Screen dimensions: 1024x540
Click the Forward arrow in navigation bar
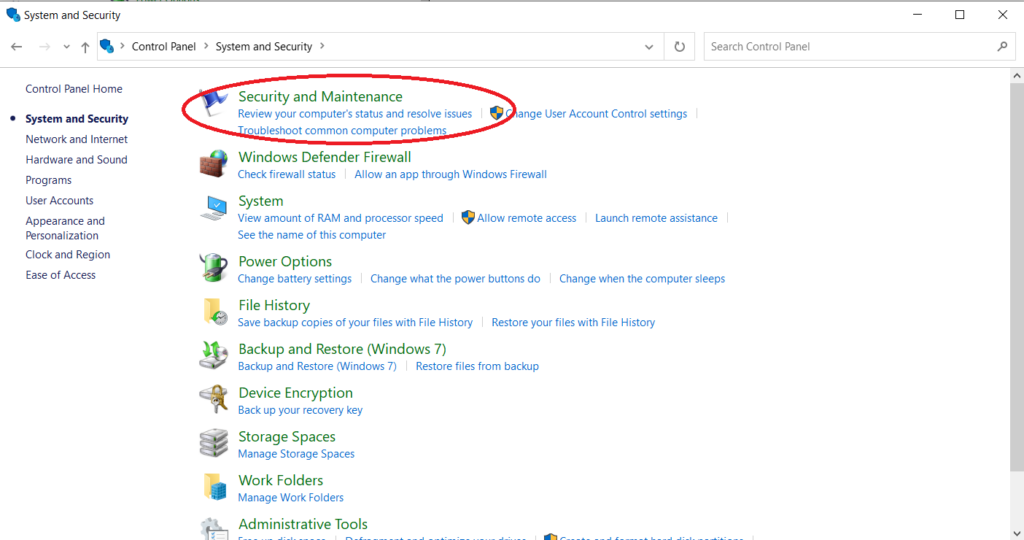pyautogui.click(x=44, y=46)
